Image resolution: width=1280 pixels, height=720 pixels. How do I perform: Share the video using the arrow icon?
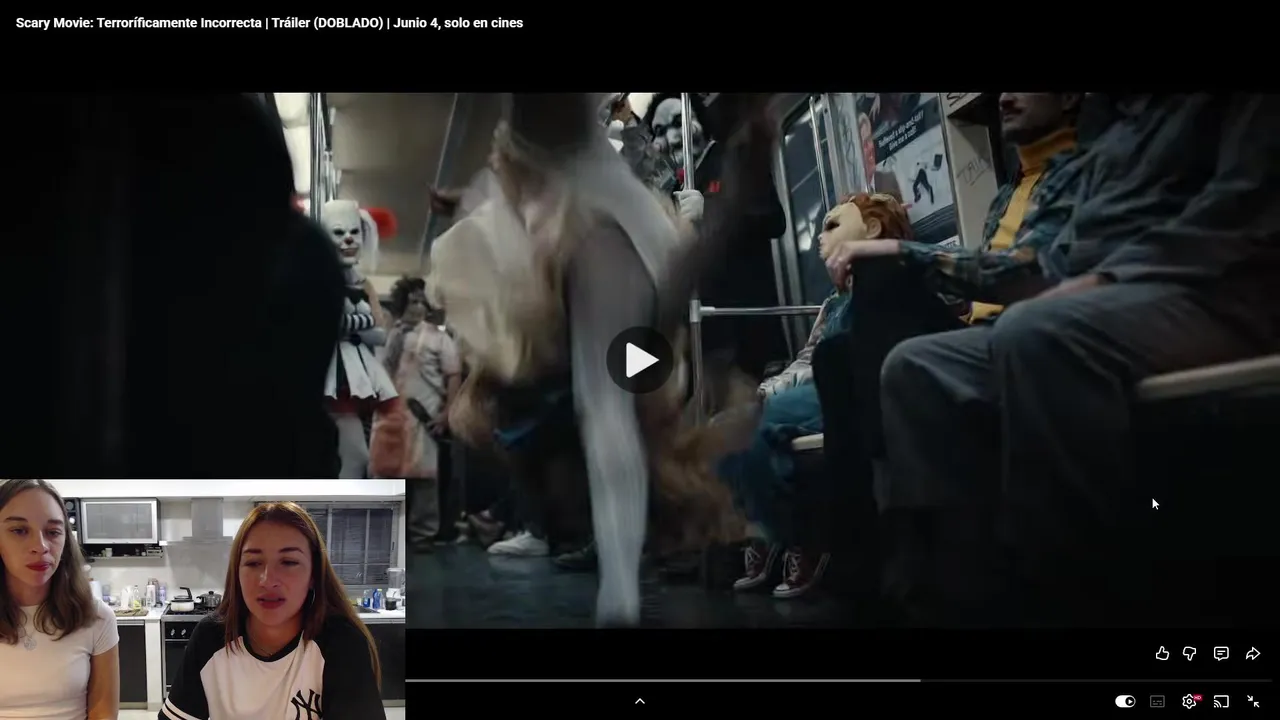point(1252,653)
